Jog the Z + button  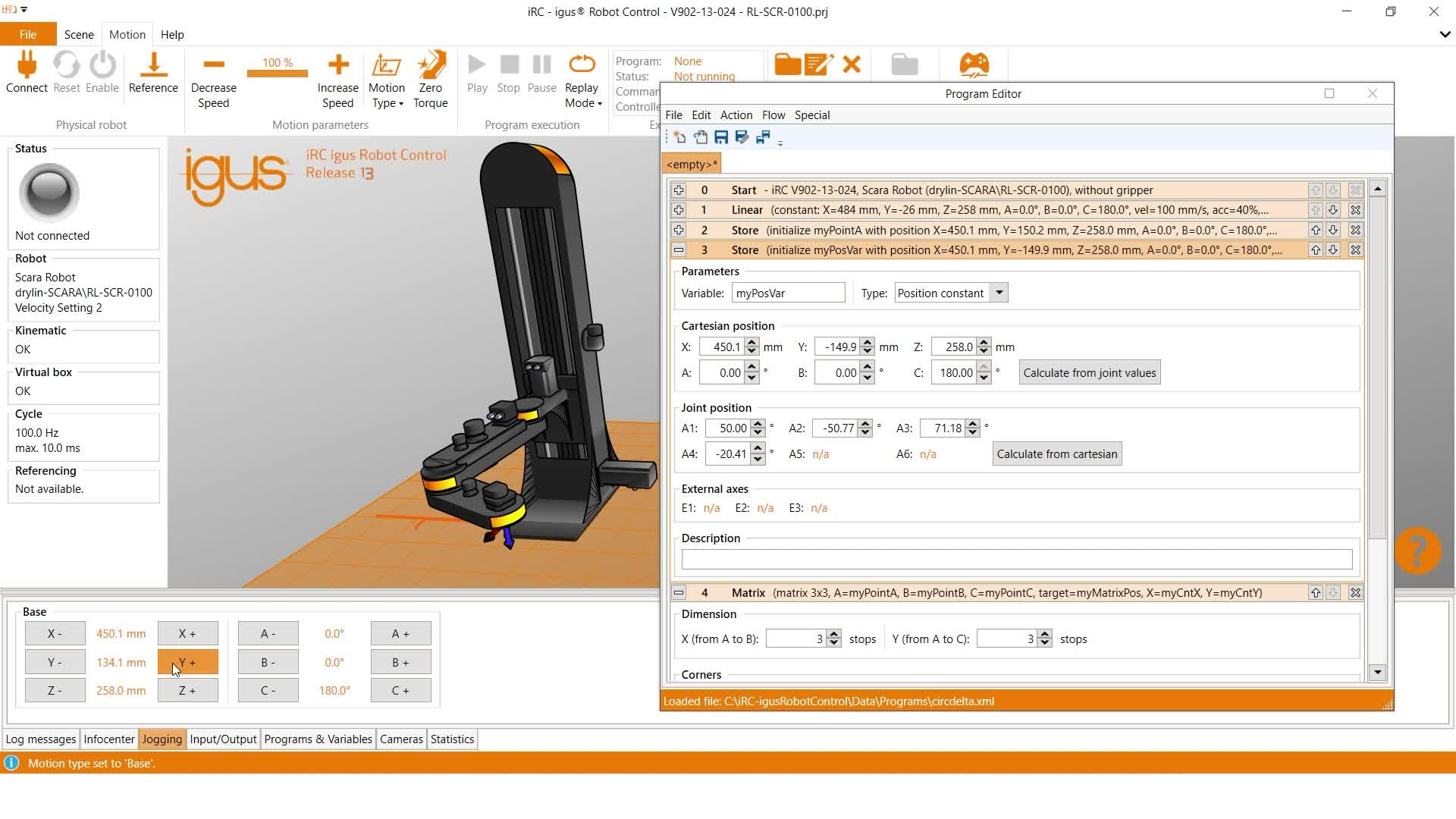click(x=187, y=690)
